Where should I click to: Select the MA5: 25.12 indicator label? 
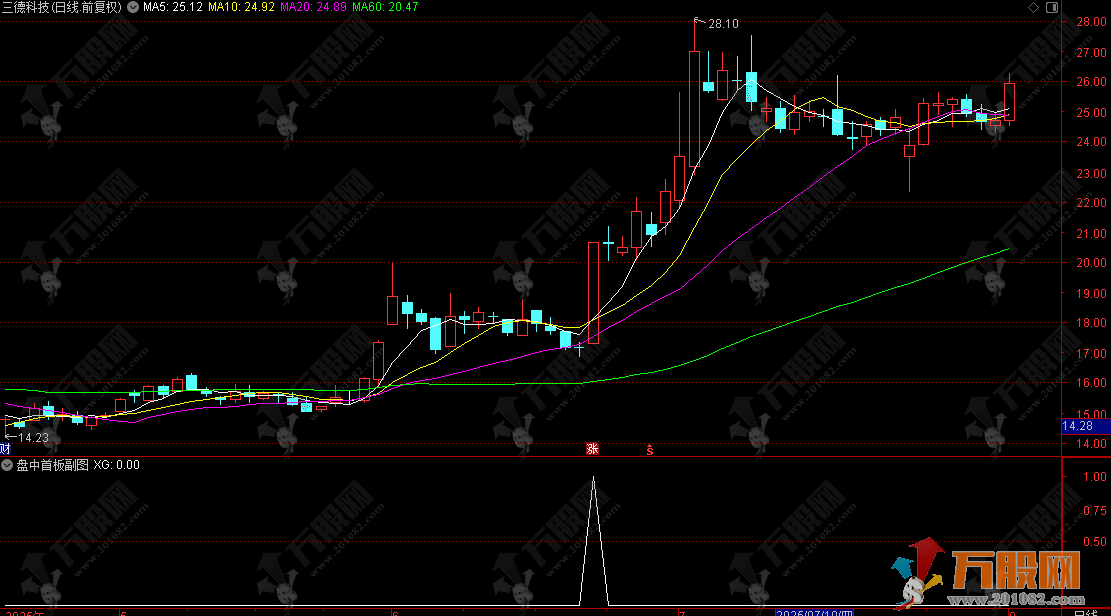173,7
